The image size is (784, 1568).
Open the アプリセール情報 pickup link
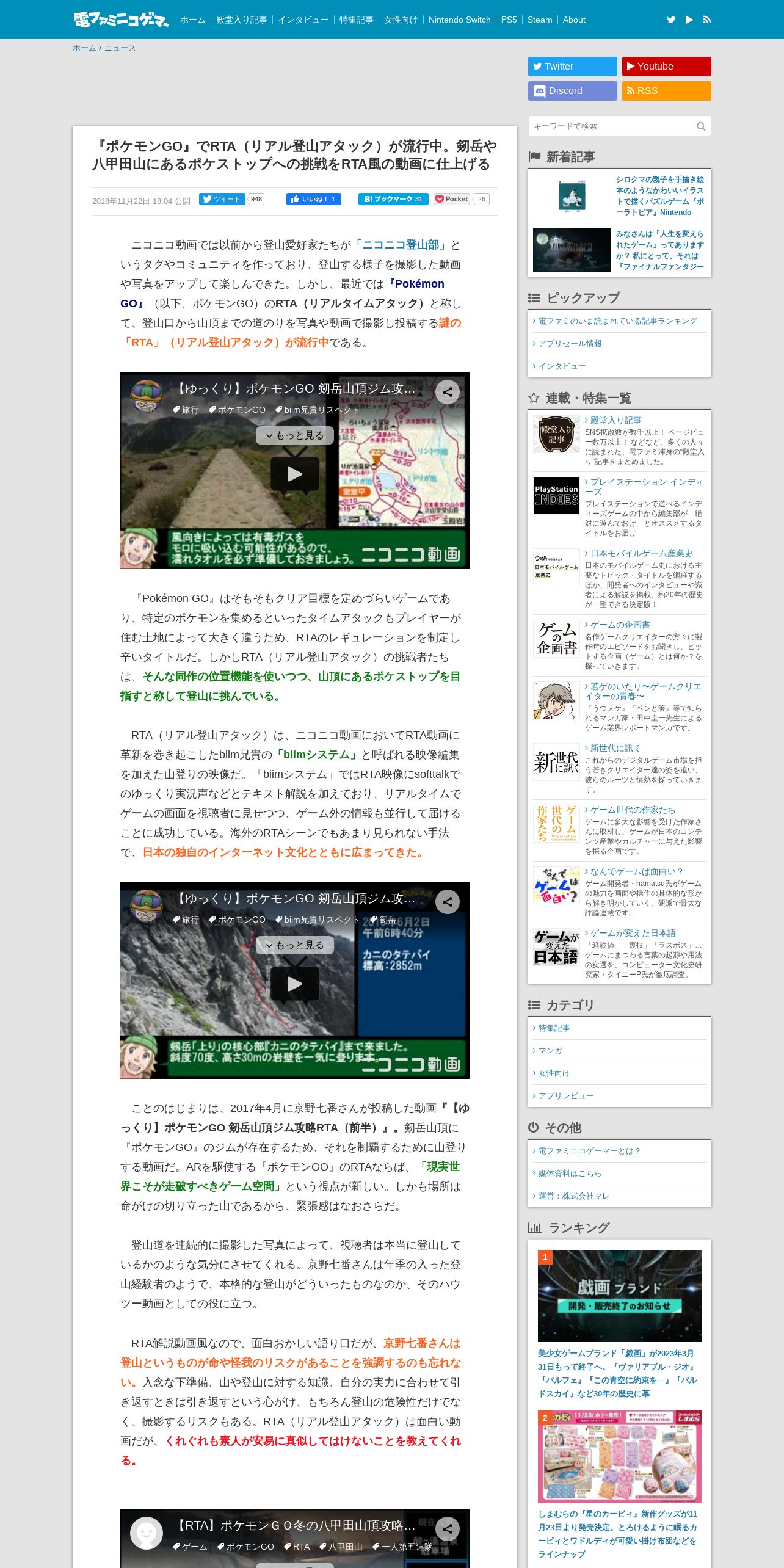pos(570,344)
